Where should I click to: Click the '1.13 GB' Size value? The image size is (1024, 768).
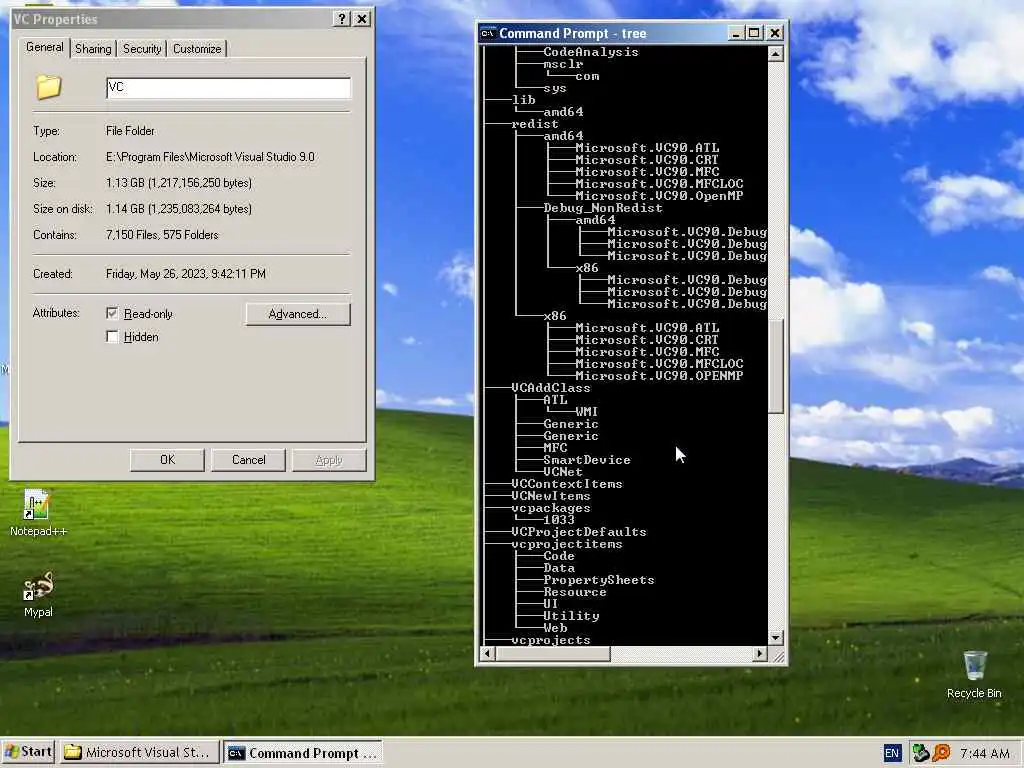(x=179, y=183)
